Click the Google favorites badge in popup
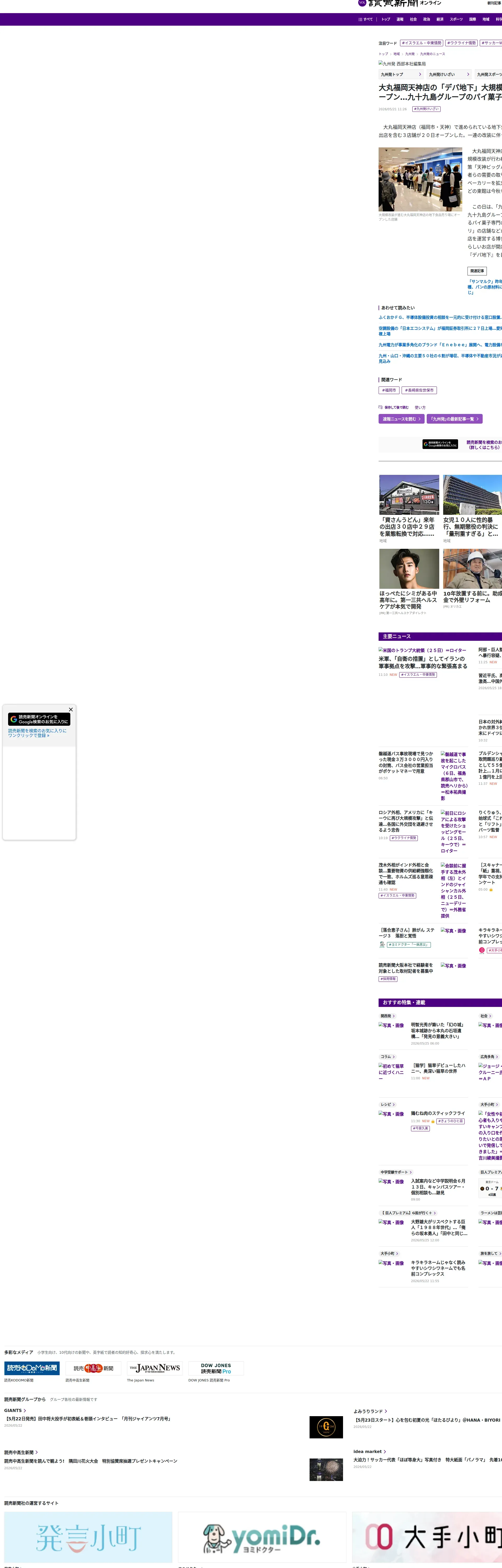Image resolution: width=502 pixels, height=1568 pixels. (39, 719)
